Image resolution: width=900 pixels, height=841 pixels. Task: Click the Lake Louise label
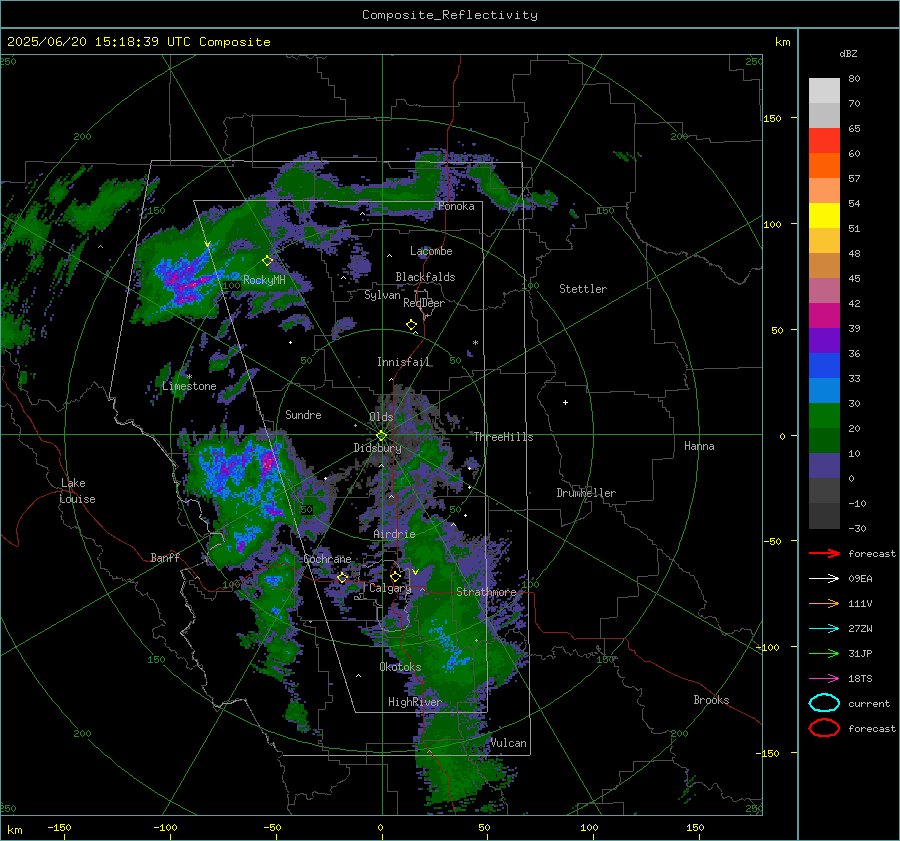pyautogui.click(x=77, y=491)
